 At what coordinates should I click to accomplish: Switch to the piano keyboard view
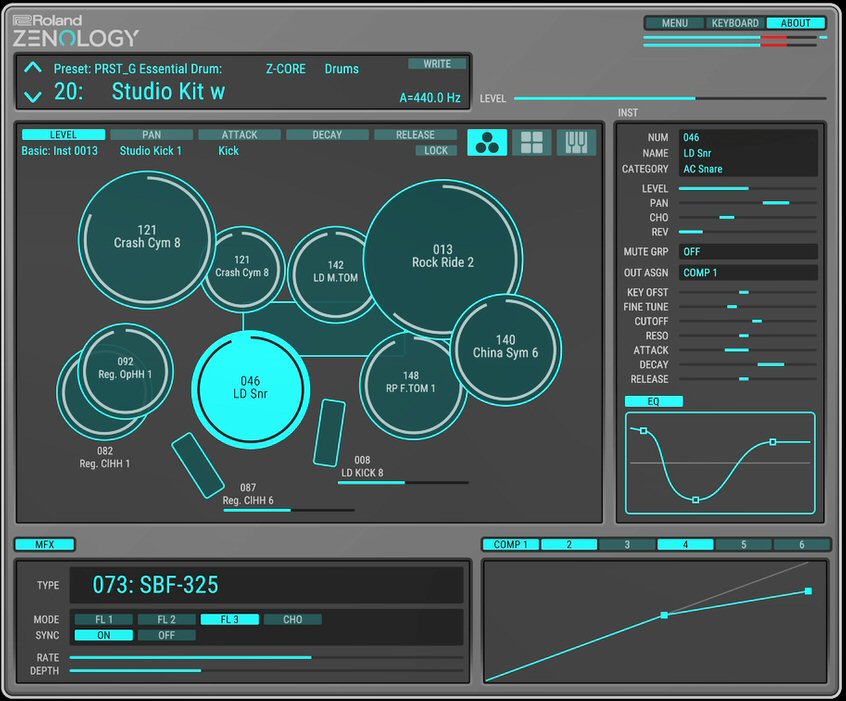[576, 142]
